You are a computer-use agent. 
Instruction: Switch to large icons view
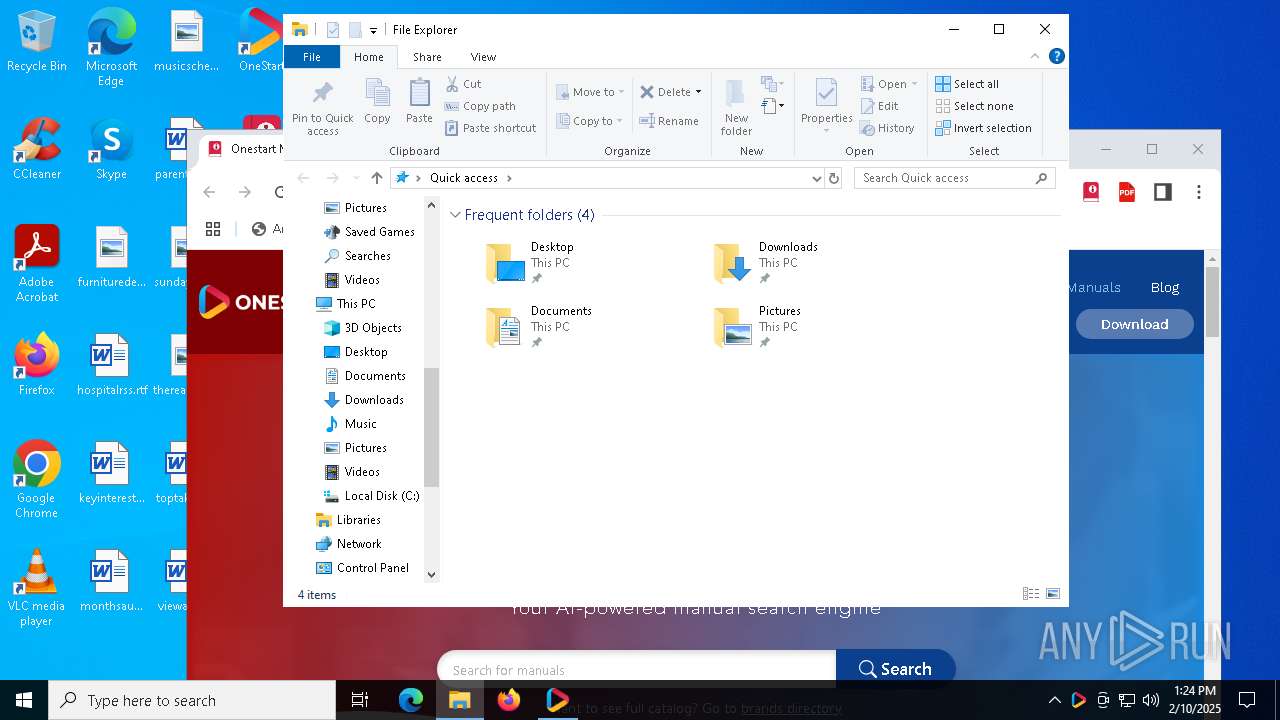click(x=1053, y=594)
